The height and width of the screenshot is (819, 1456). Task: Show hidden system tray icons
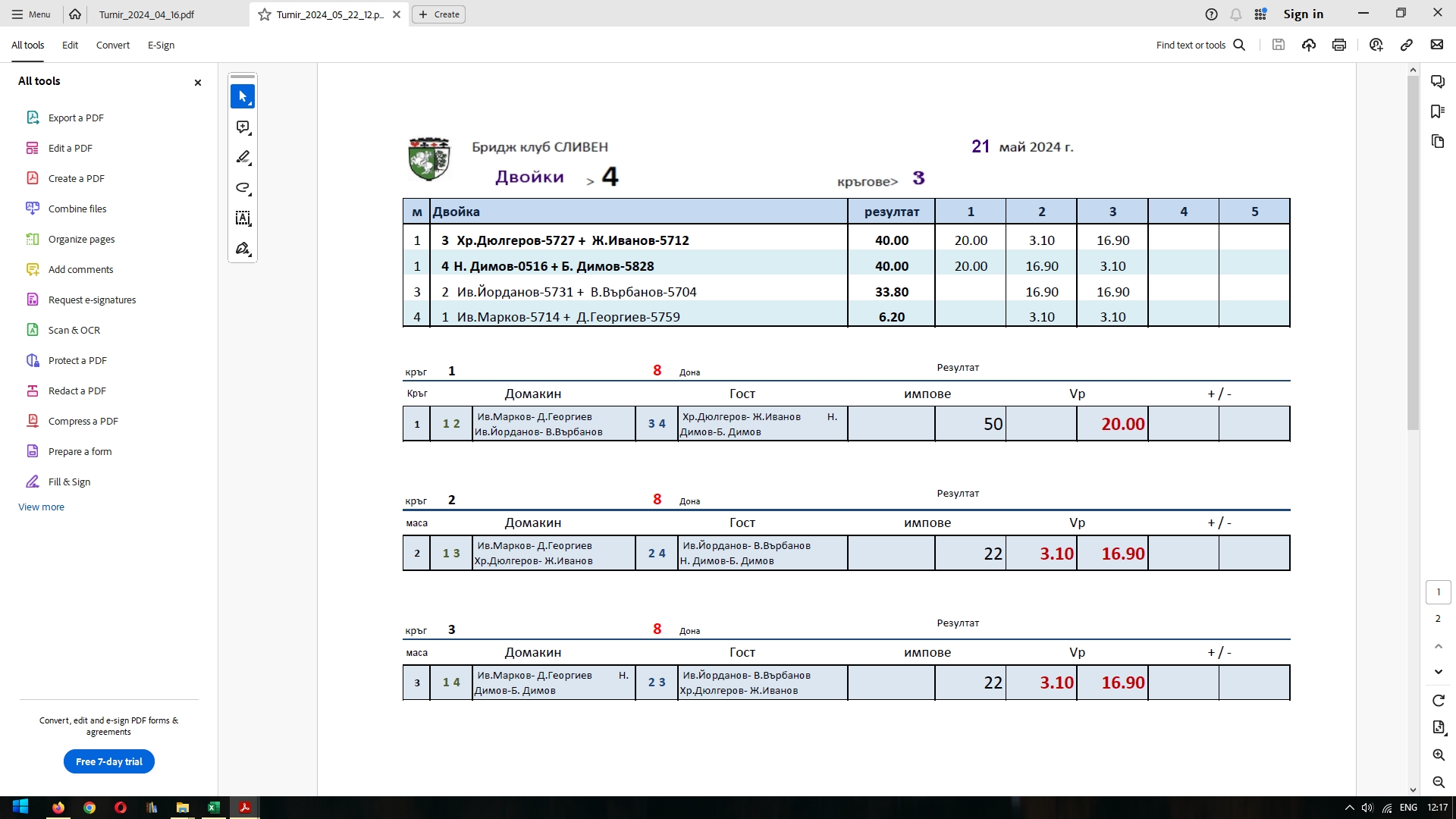point(1349,808)
